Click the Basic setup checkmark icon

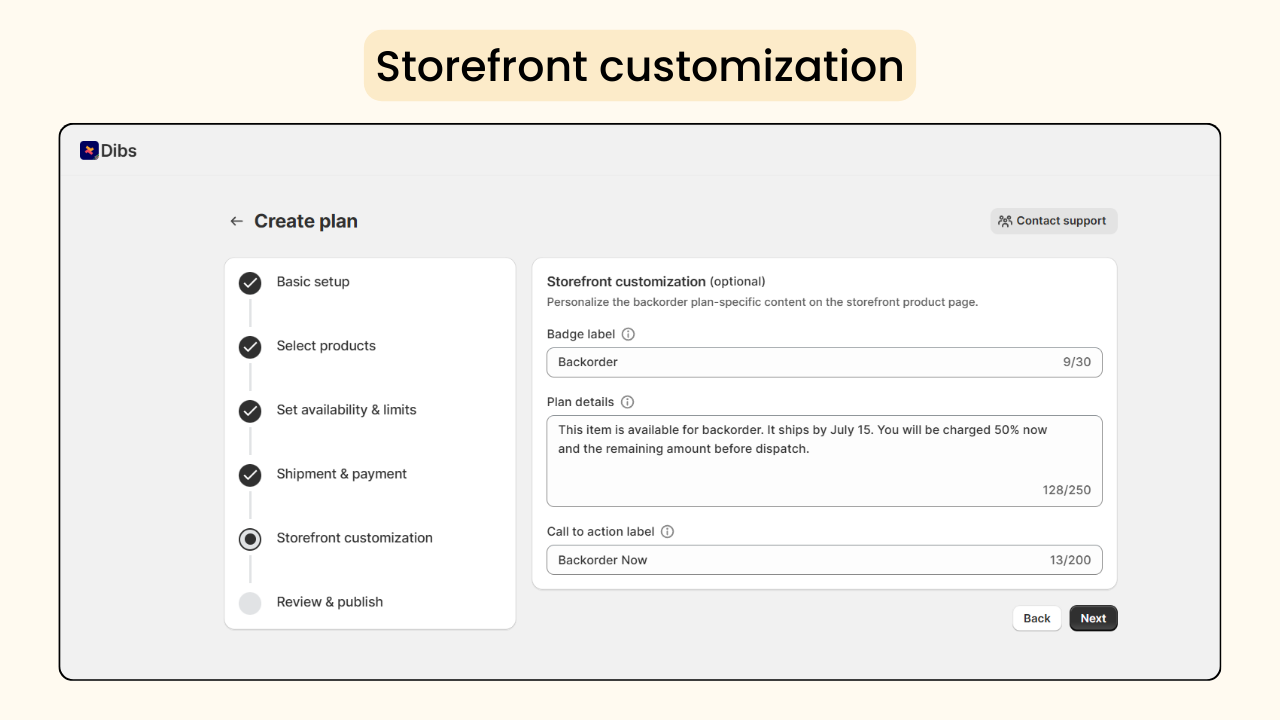[250, 283]
